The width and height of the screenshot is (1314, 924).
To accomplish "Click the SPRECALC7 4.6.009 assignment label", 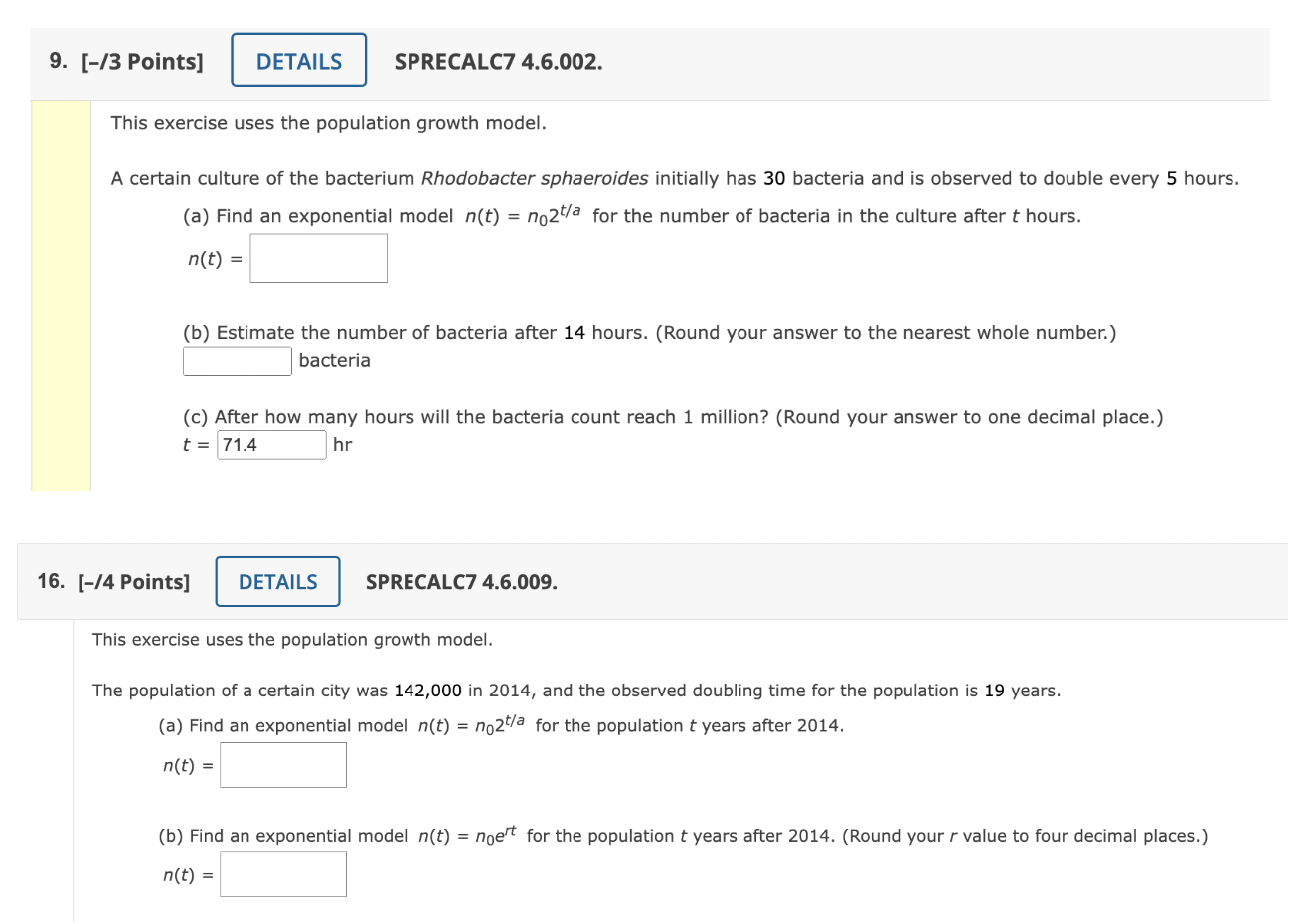I will coord(460,582).
